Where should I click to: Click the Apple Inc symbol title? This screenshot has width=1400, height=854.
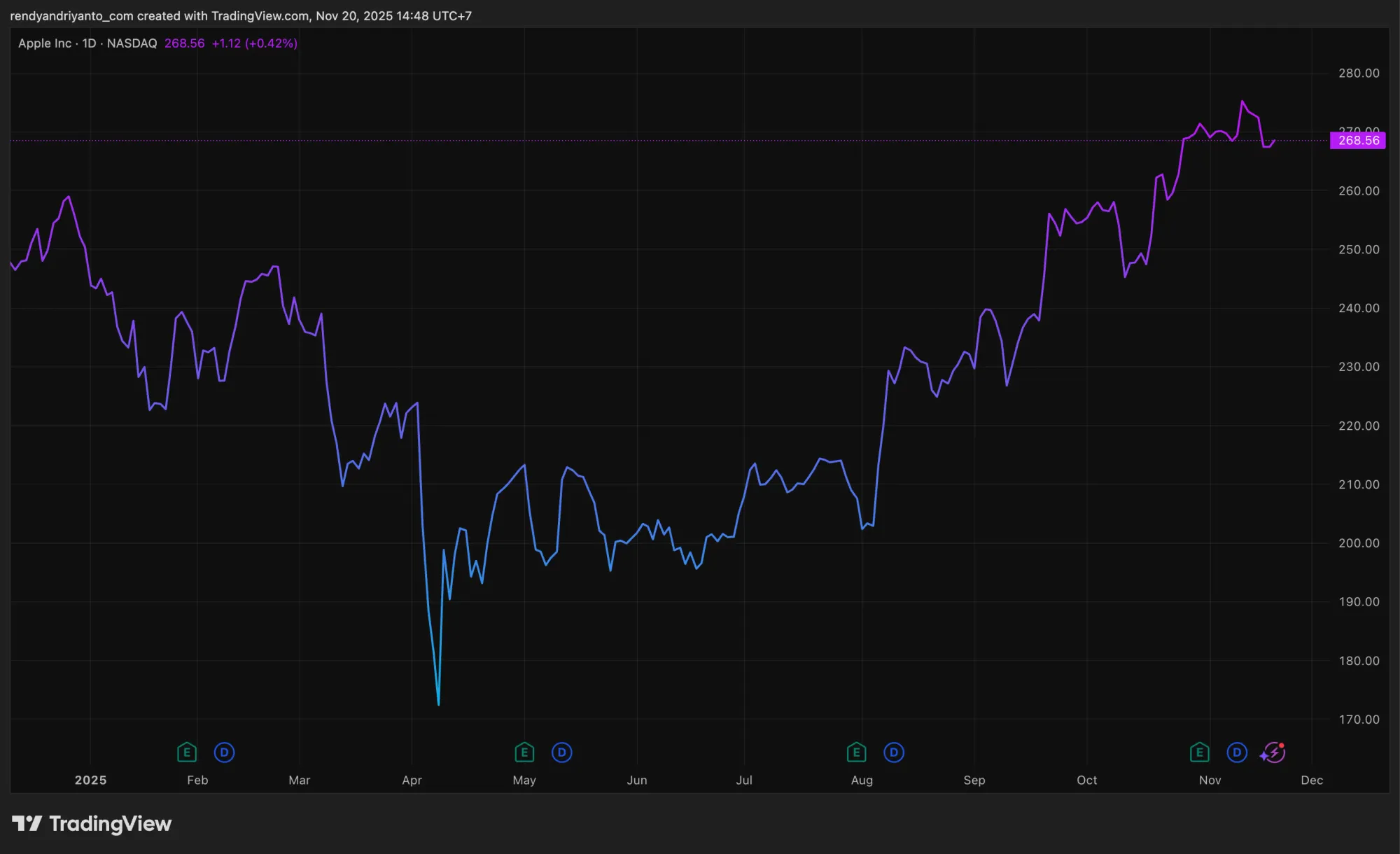45,43
